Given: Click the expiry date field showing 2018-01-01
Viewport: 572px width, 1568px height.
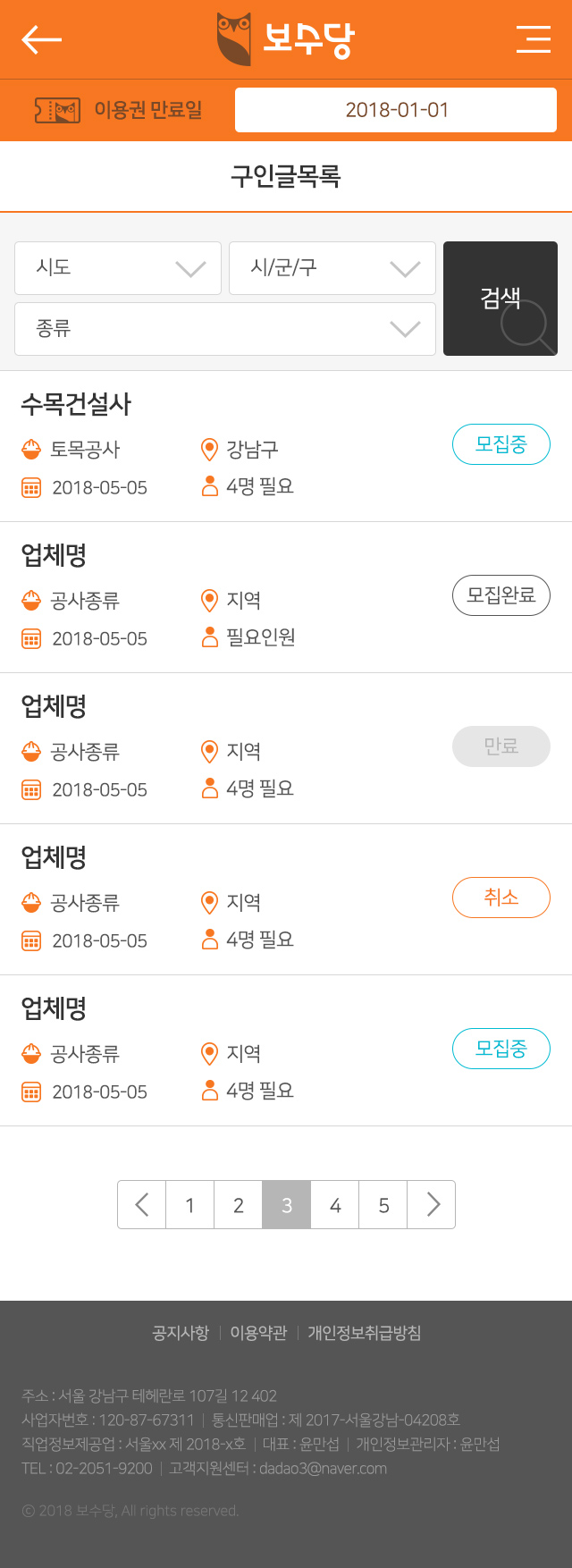Looking at the screenshot, I should click(x=396, y=110).
